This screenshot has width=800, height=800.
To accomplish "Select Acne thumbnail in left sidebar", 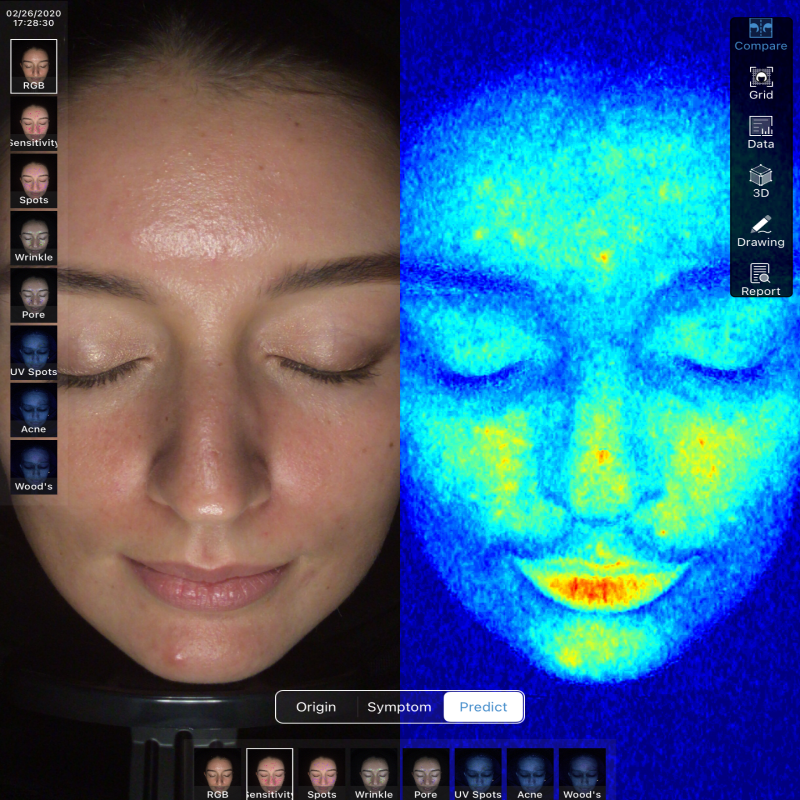I will point(33,409).
